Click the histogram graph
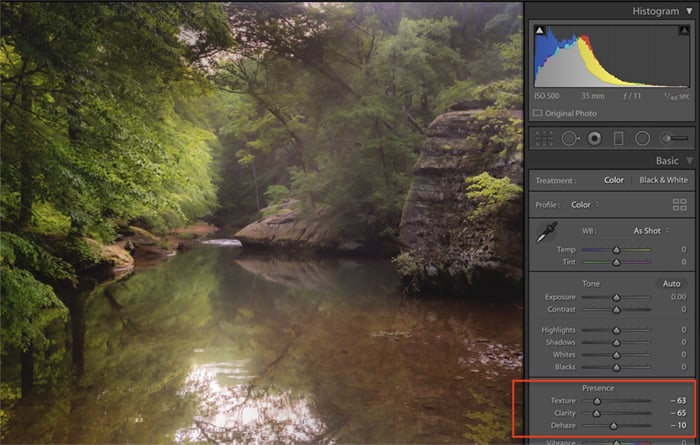The width and height of the screenshot is (700, 445). (612, 56)
